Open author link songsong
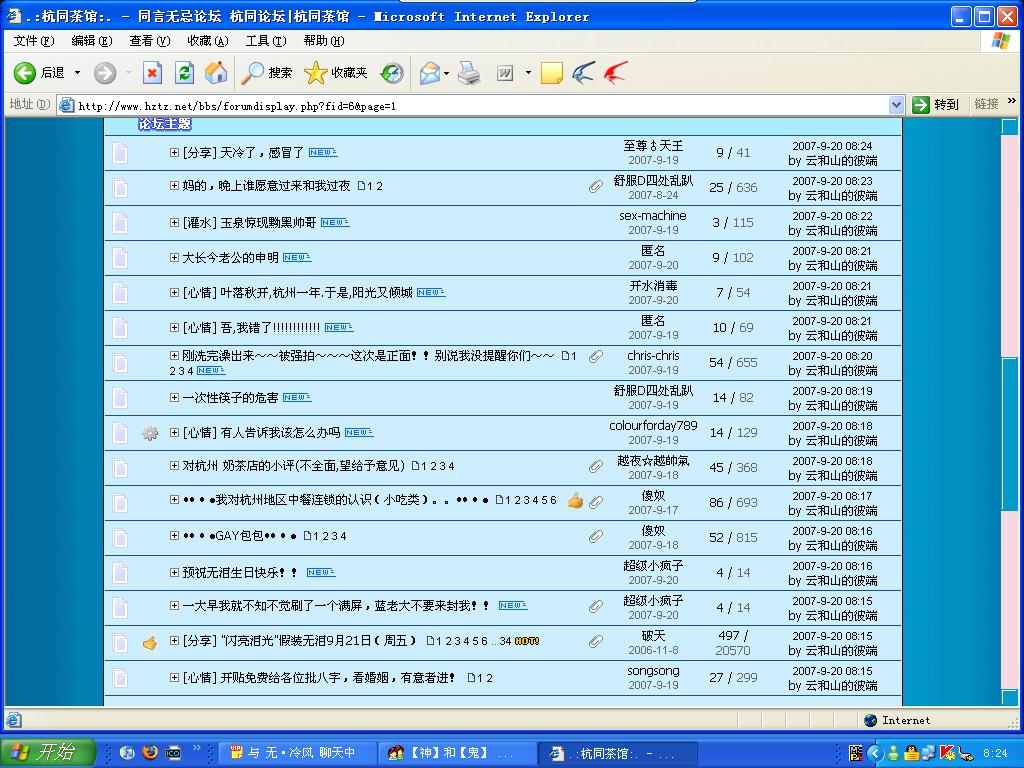This screenshot has height=768, width=1024. 653,671
